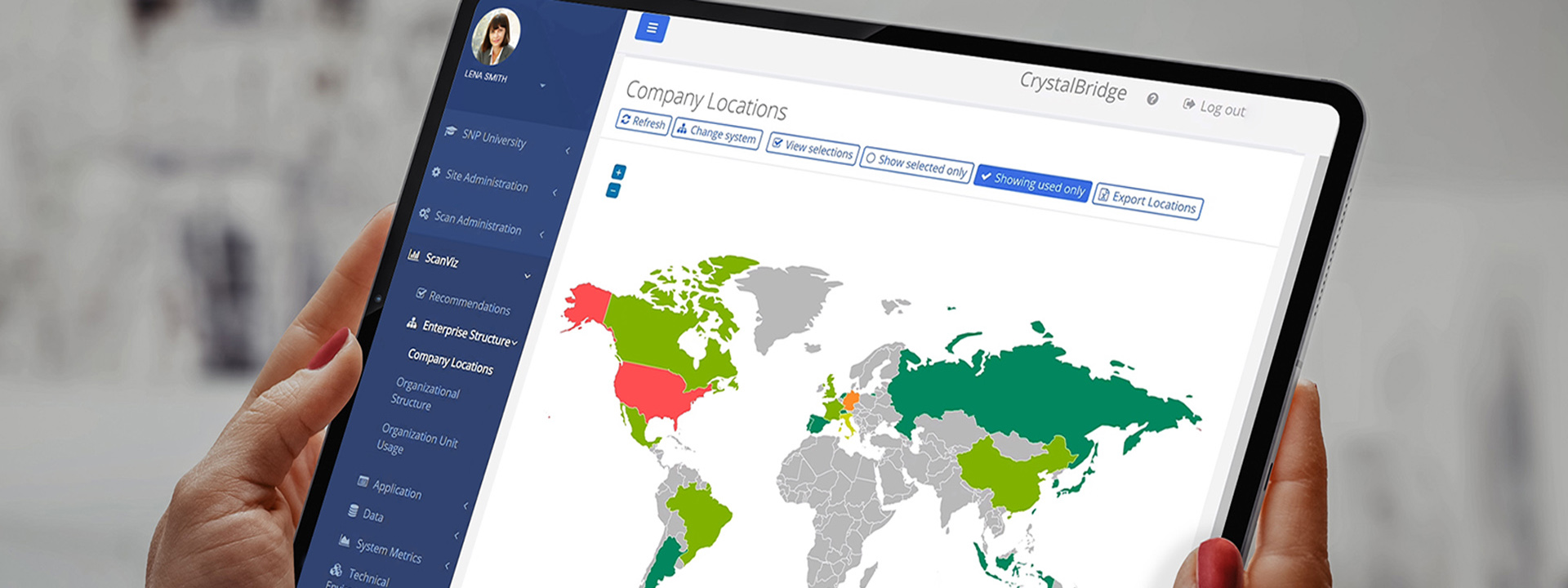Zoom in the map with plus button
The image size is (1568, 588).
click(619, 171)
